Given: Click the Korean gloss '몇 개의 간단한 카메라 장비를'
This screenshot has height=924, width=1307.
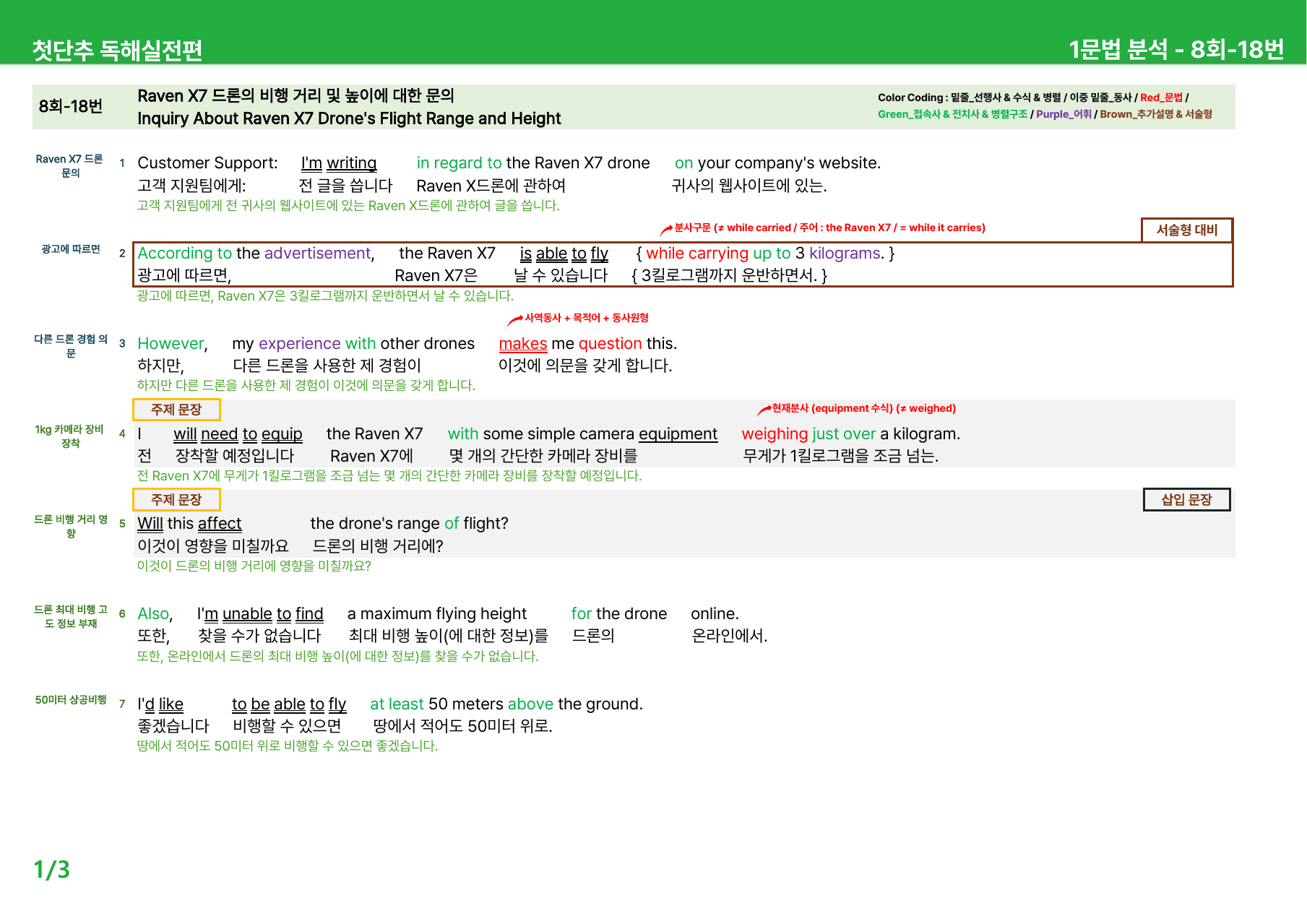Looking at the screenshot, I should pyautogui.click(x=543, y=456).
